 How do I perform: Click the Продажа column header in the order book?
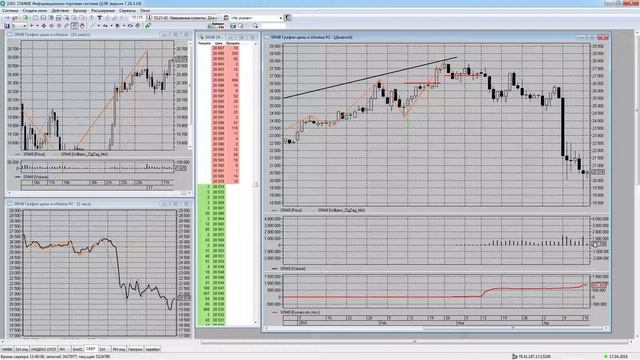coord(233,43)
